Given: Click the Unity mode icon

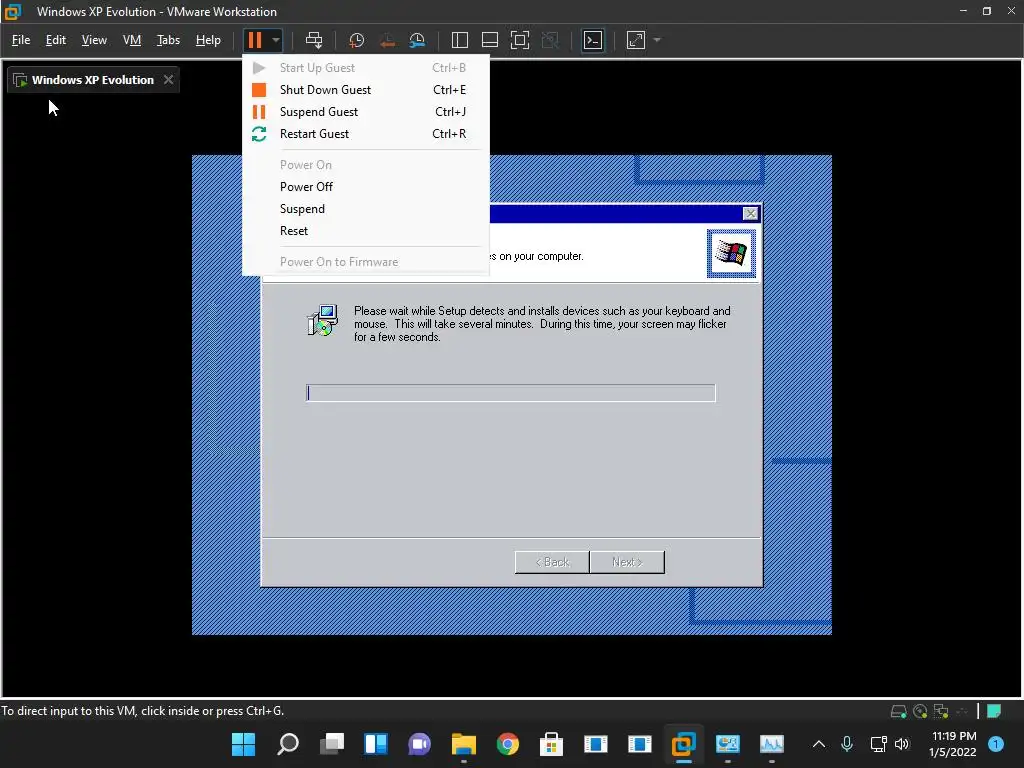Looking at the screenshot, I should click(551, 40).
